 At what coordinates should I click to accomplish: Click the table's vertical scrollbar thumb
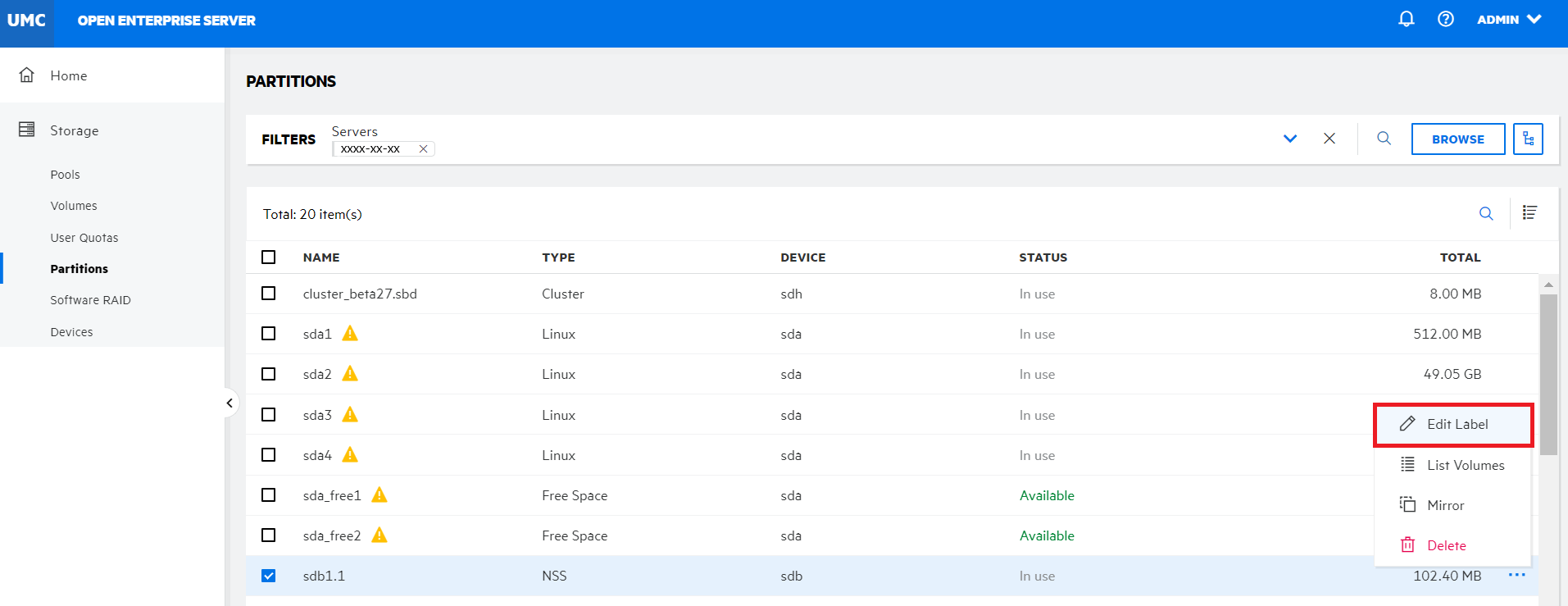1548,373
